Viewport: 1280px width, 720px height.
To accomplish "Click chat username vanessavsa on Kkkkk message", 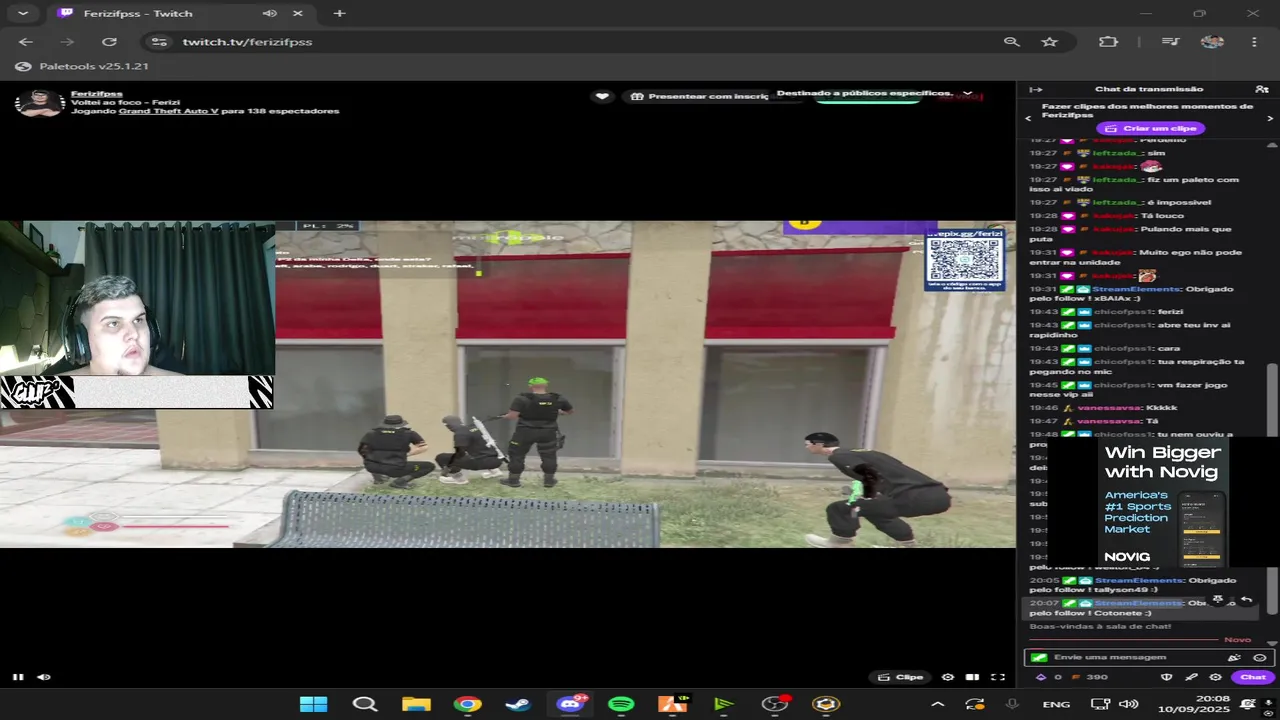I will (x=1110, y=408).
